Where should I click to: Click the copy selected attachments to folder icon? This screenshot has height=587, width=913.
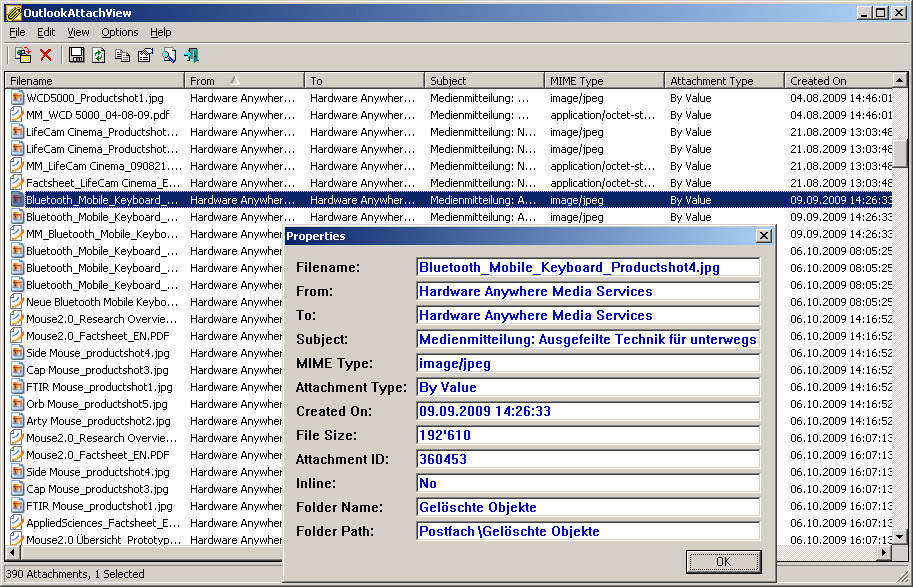(x=23, y=55)
